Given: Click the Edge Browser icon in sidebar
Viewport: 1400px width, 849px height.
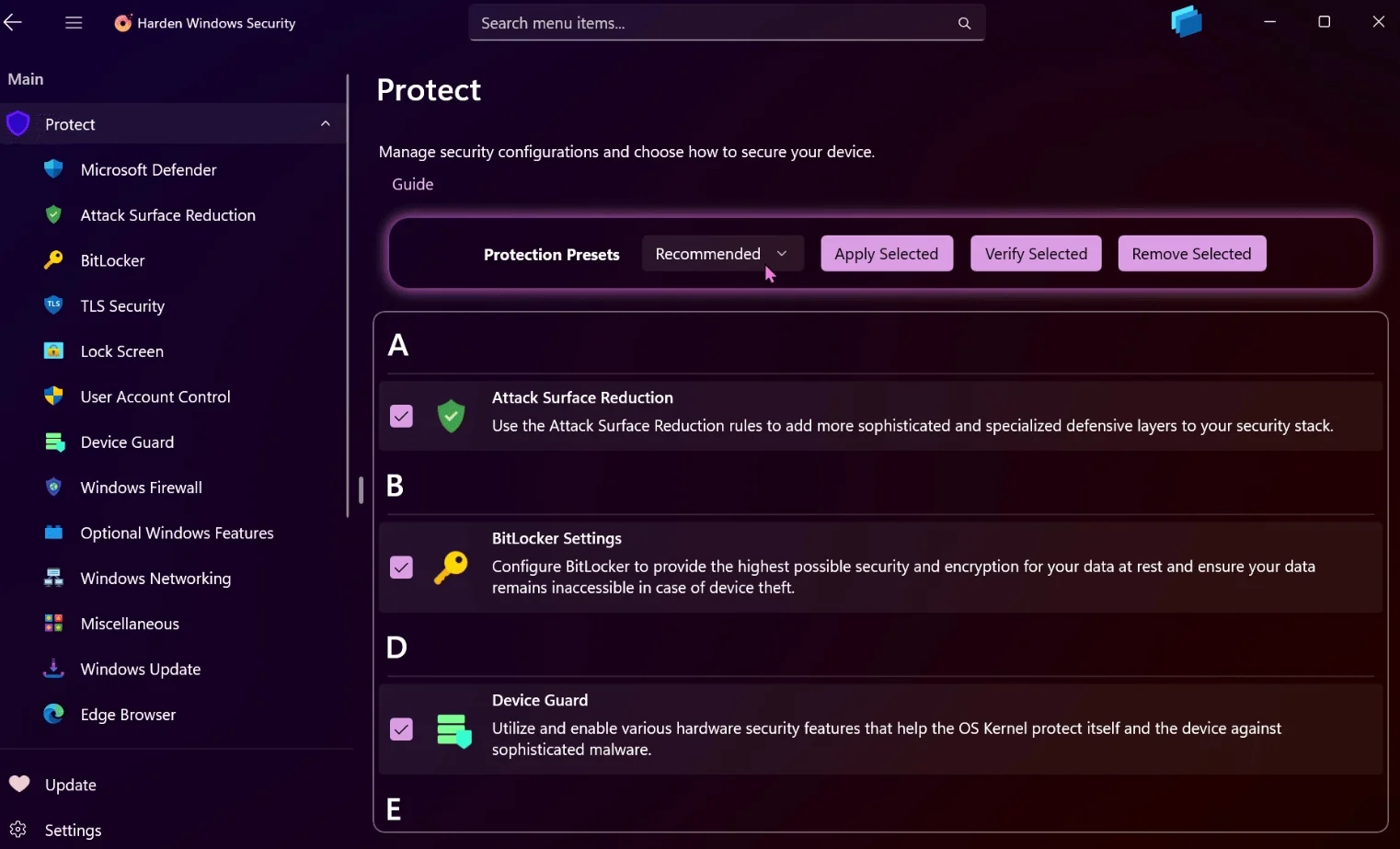Looking at the screenshot, I should [x=52, y=714].
